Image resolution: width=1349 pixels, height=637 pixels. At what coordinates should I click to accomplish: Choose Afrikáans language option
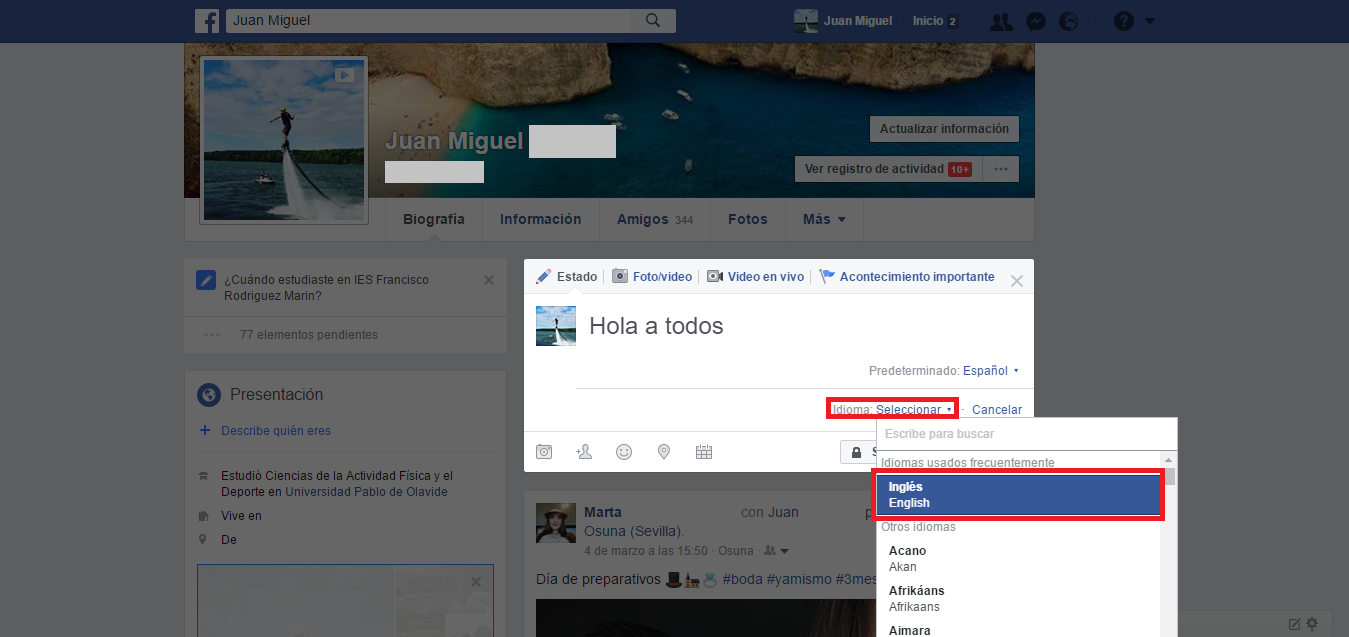[1019, 598]
